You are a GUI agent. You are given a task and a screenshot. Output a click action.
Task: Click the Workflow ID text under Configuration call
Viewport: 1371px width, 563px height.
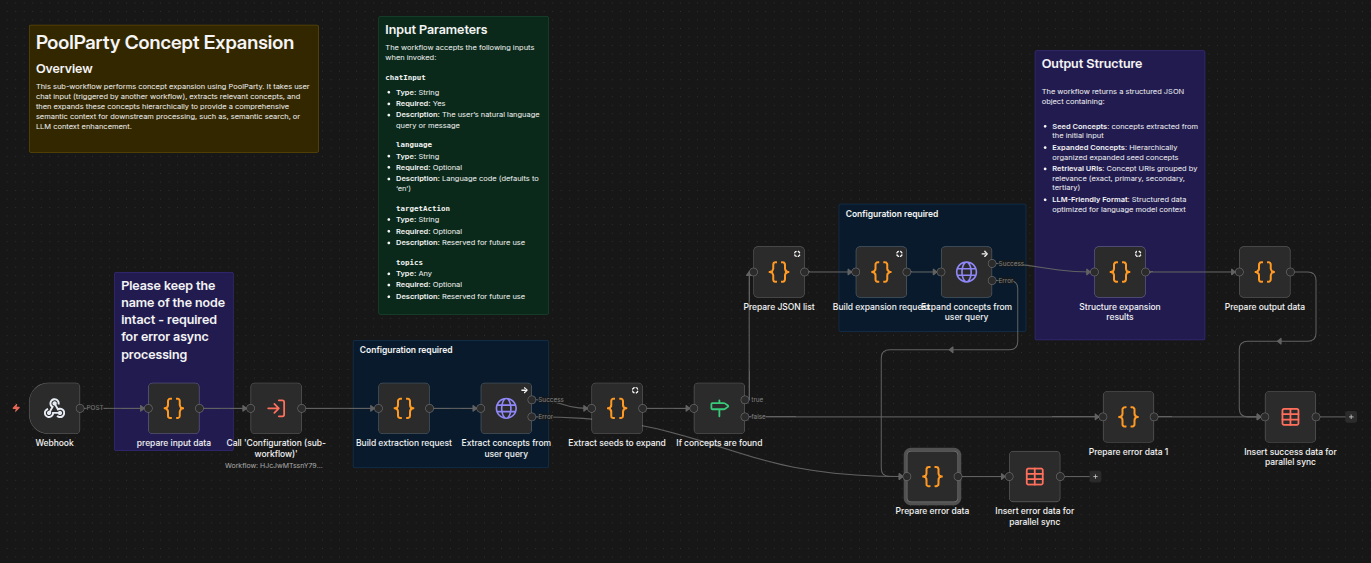tap(274, 465)
